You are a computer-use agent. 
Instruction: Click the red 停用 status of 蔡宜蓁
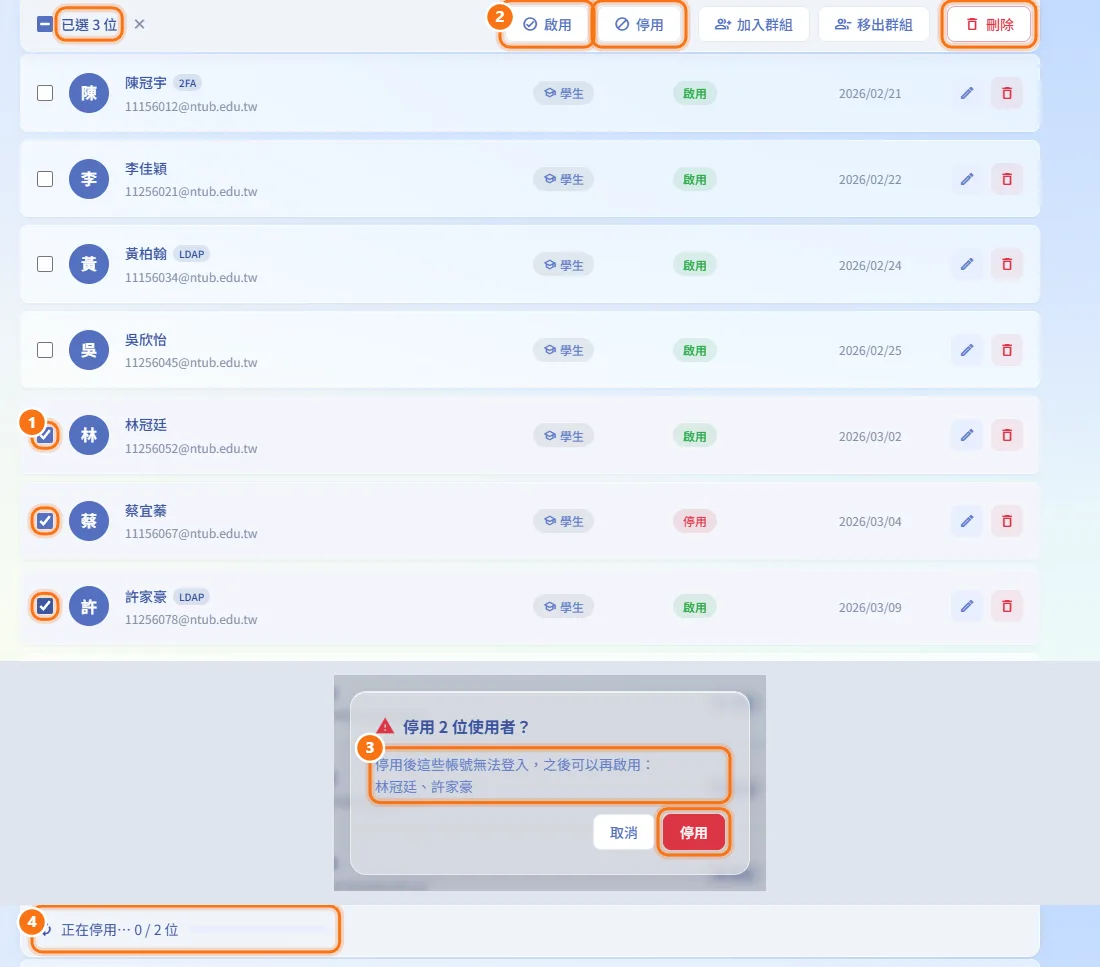click(695, 521)
